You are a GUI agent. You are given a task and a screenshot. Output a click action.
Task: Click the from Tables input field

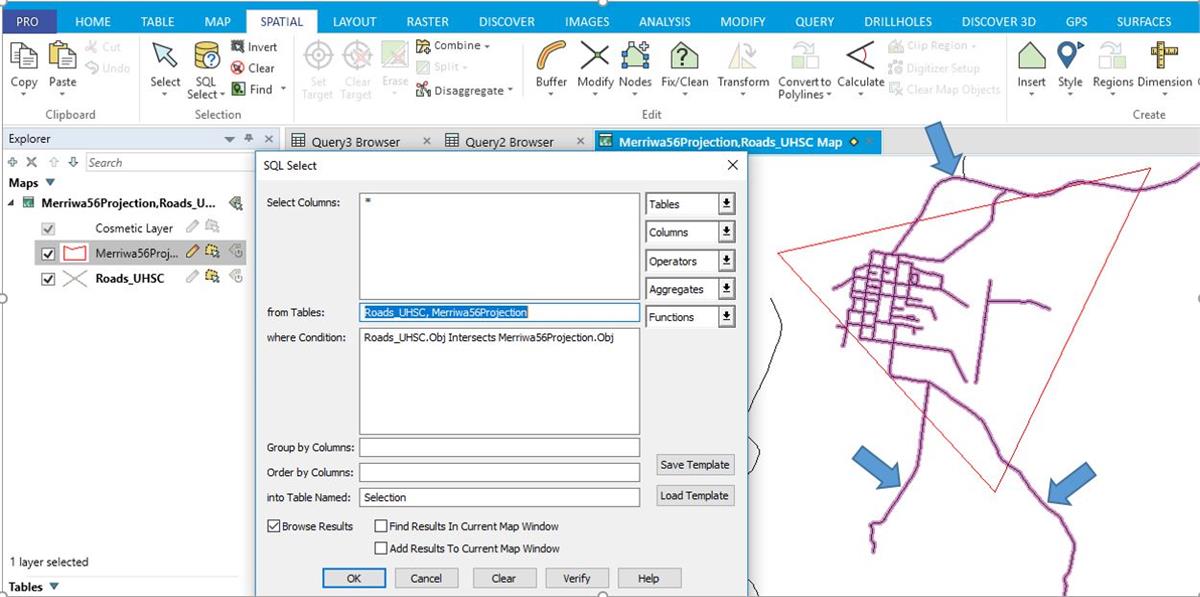499,312
